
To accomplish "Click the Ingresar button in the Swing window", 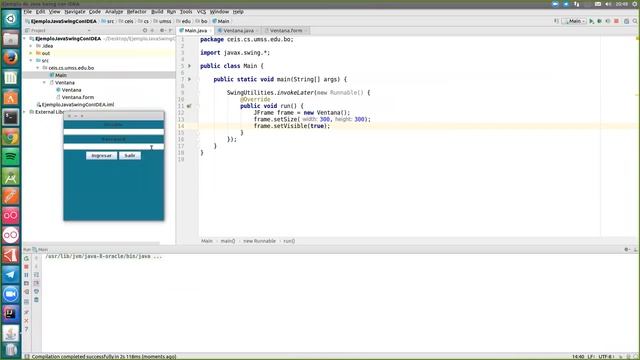I will pos(101,156).
